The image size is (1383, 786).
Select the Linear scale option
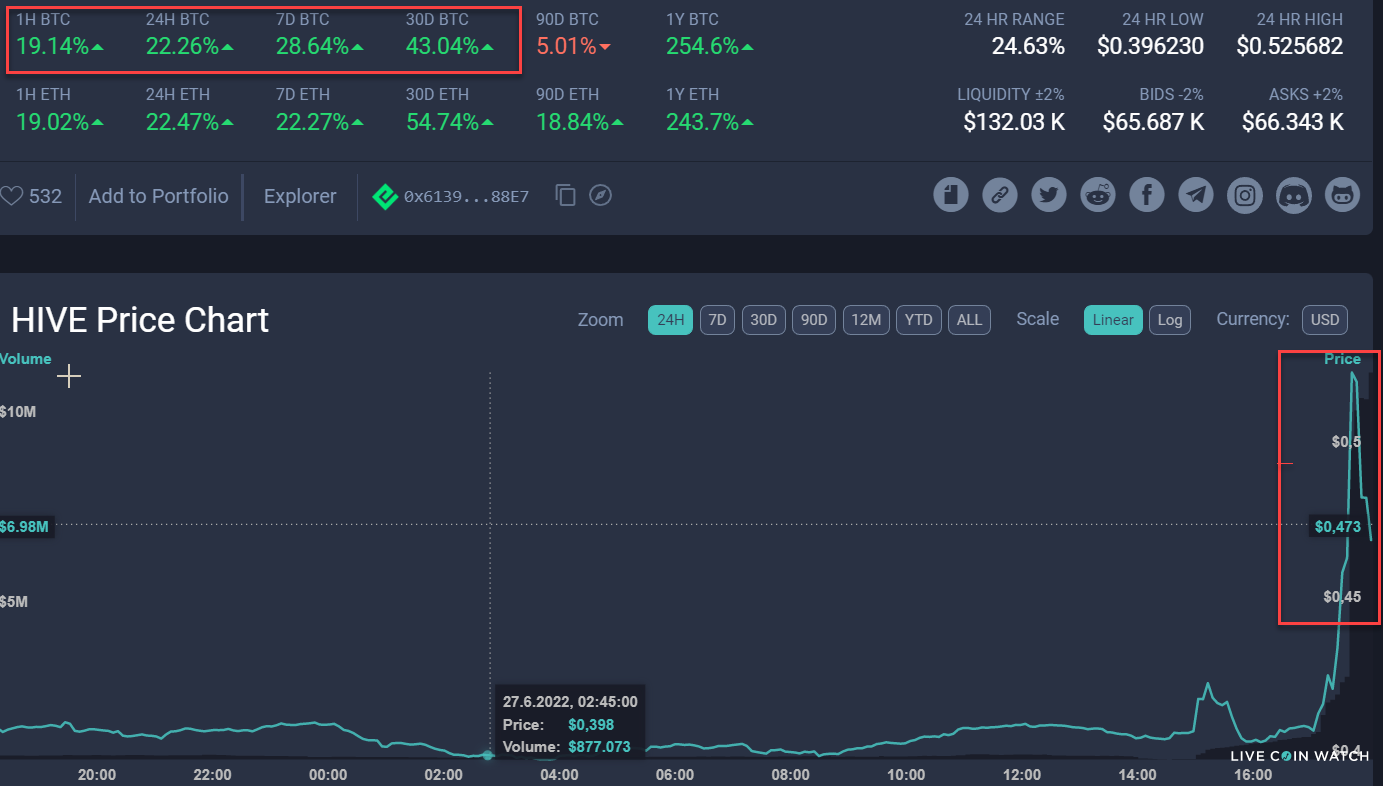coord(1113,320)
